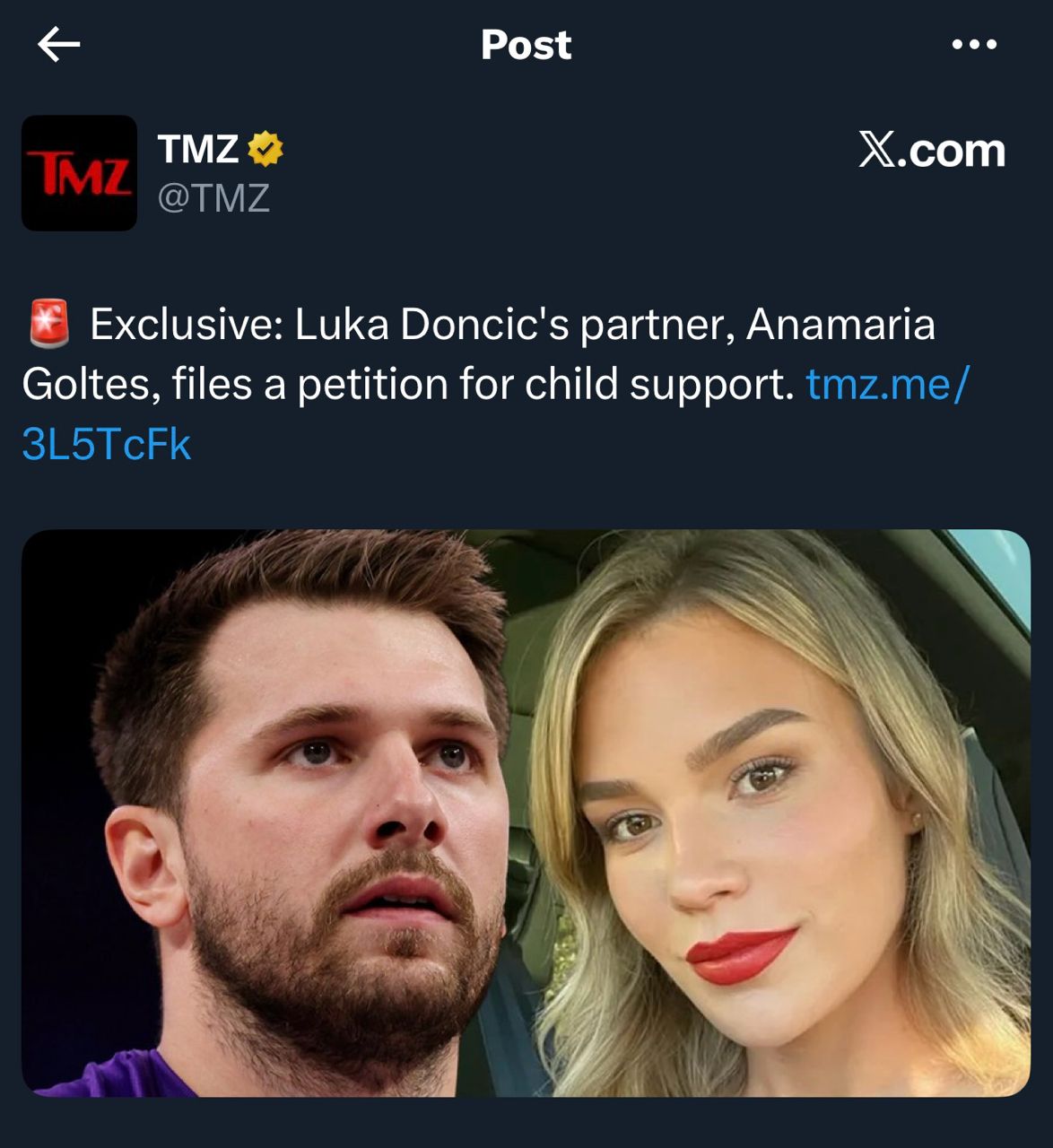Image resolution: width=1053 pixels, height=1148 pixels.
Task: Go back using the left arrow
Action: tap(59, 44)
